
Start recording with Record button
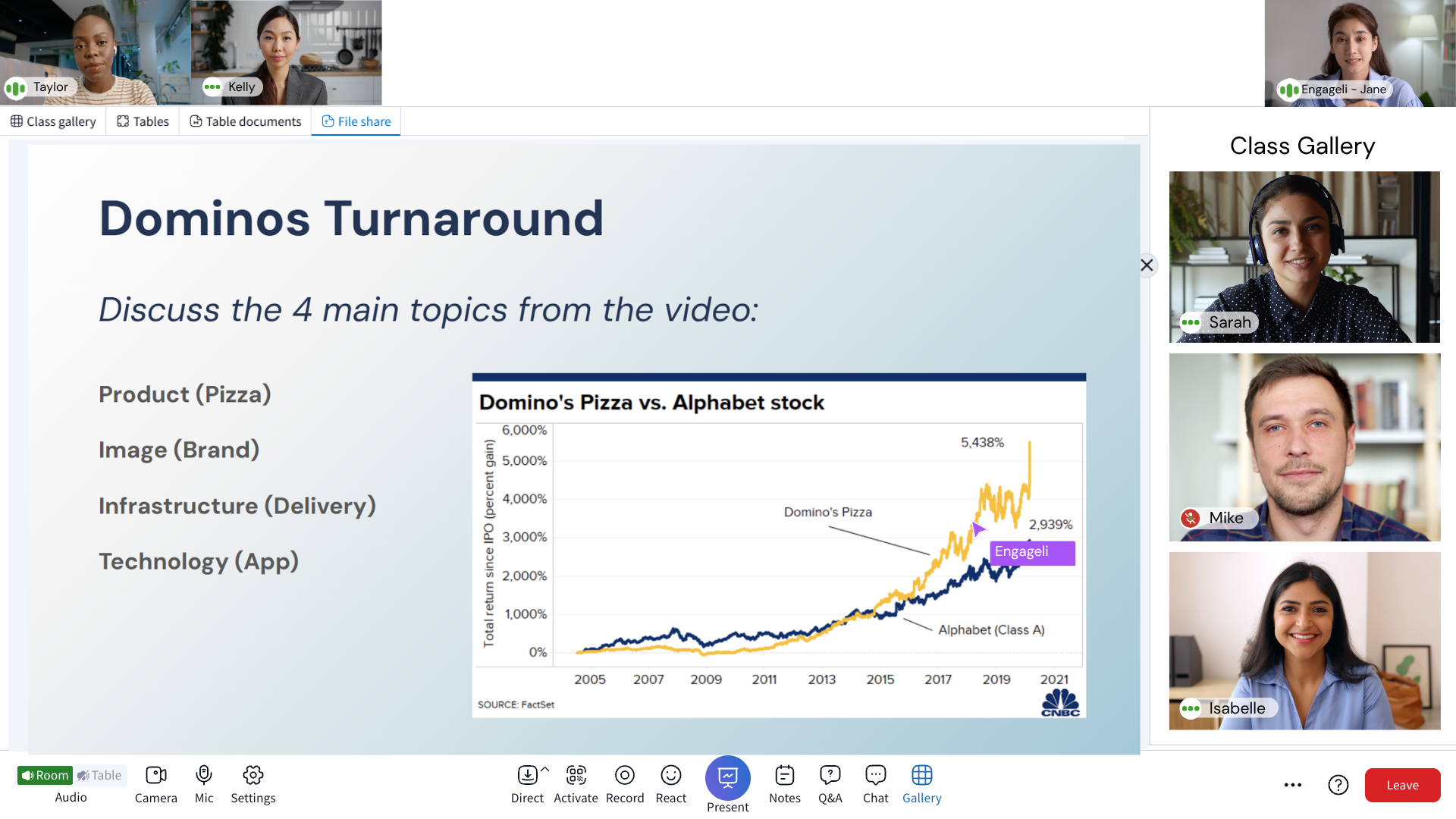625,784
